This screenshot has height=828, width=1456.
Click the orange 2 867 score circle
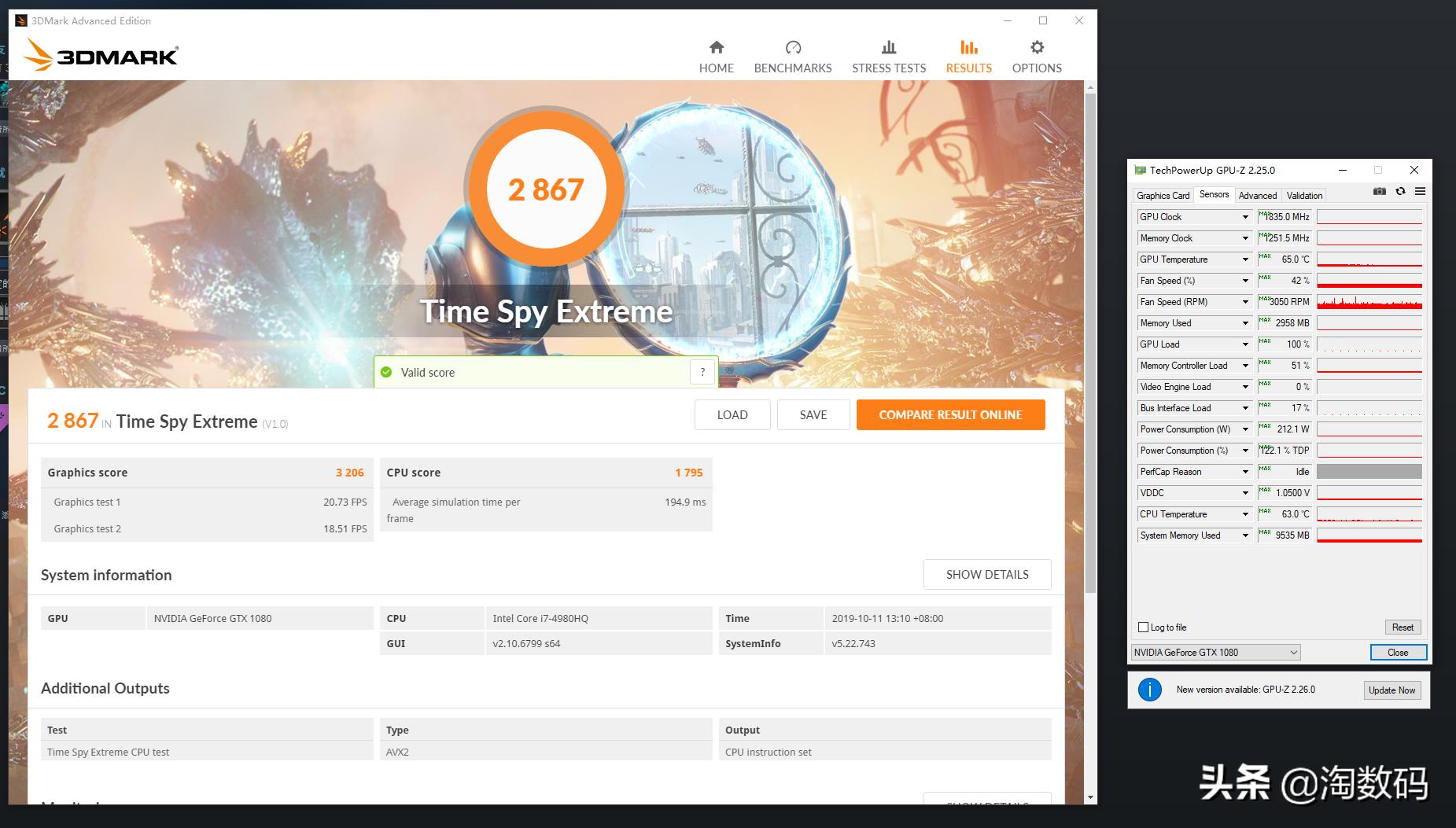[546, 190]
